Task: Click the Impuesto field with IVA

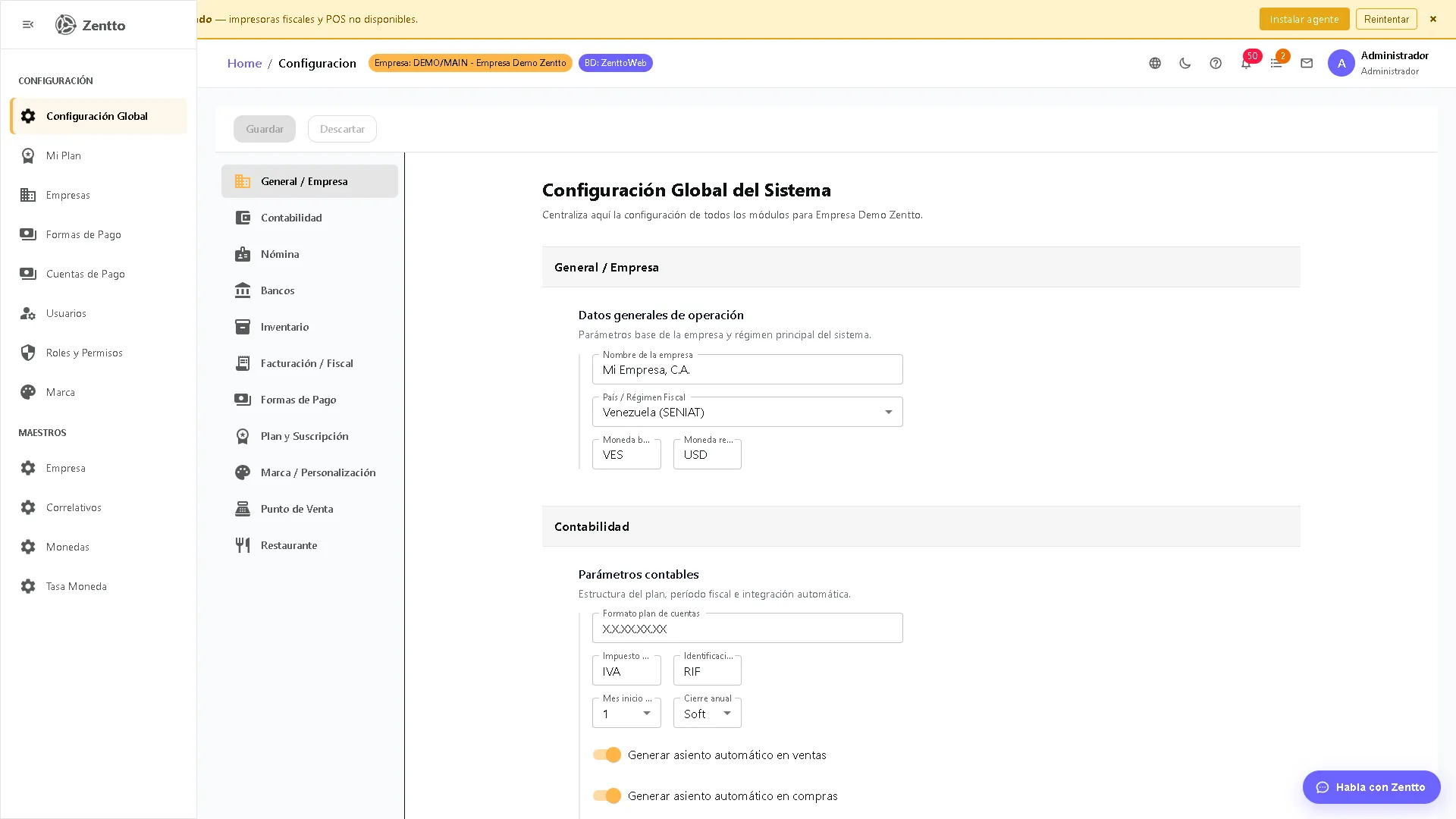Action: coord(626,670)
